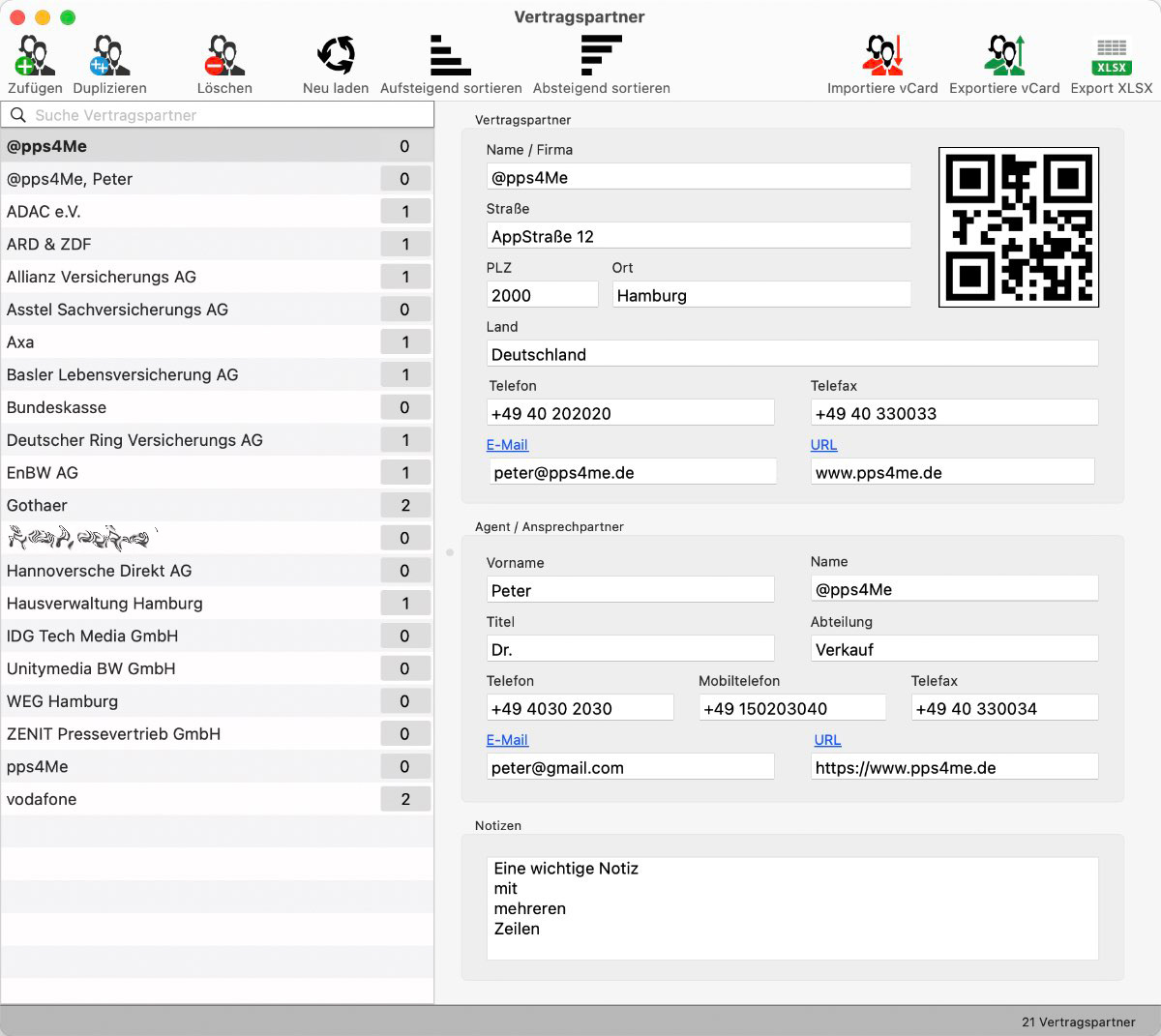Viewport: 1161px width, 1036px height.
Task: Click the https://www.pps4me.de URL field
Action: (x=954, y=767)
